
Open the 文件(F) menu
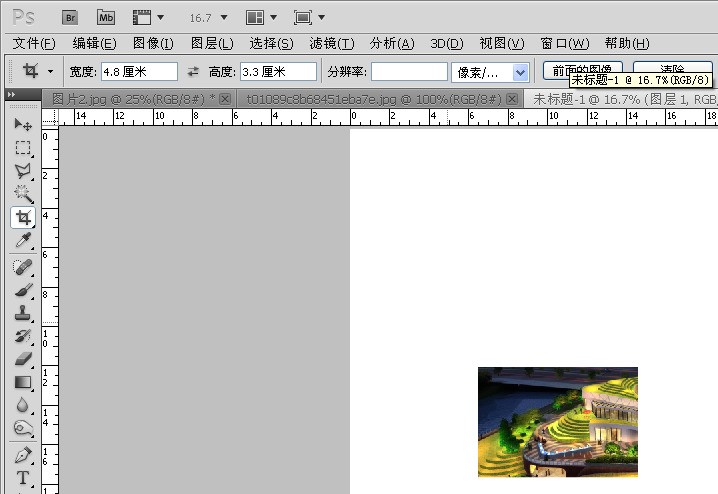tap(34, 43)
